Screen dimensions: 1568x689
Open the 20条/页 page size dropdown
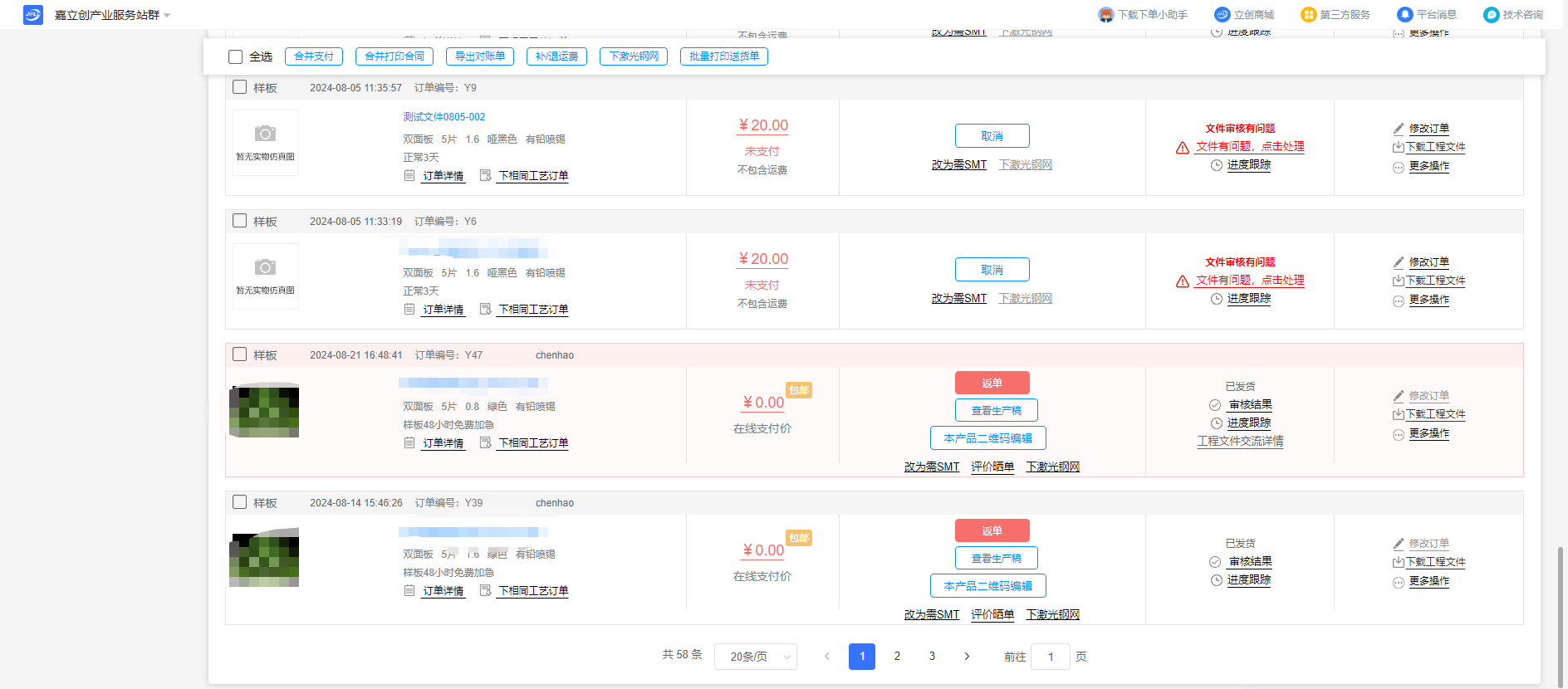tap(755, 657)
